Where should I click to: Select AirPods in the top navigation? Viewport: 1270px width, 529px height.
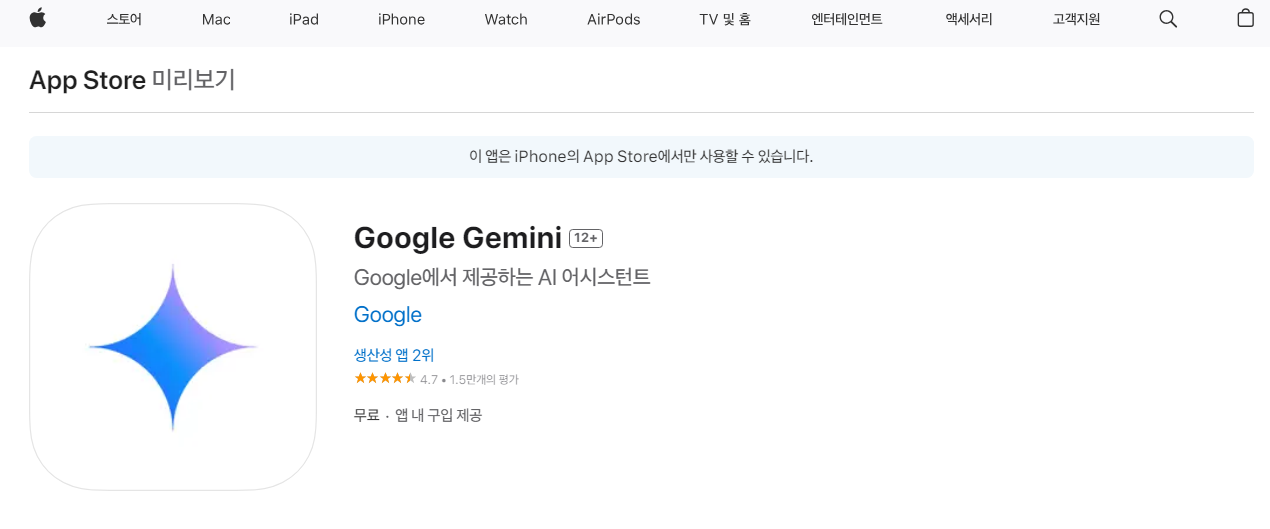(614, 19)
